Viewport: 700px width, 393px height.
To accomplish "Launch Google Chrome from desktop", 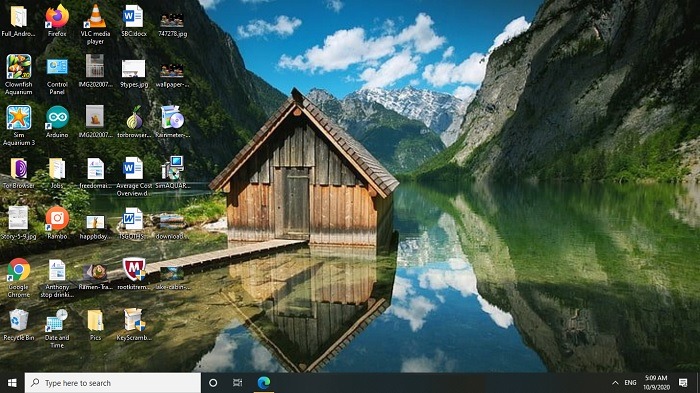I will [x=18, y=278].
